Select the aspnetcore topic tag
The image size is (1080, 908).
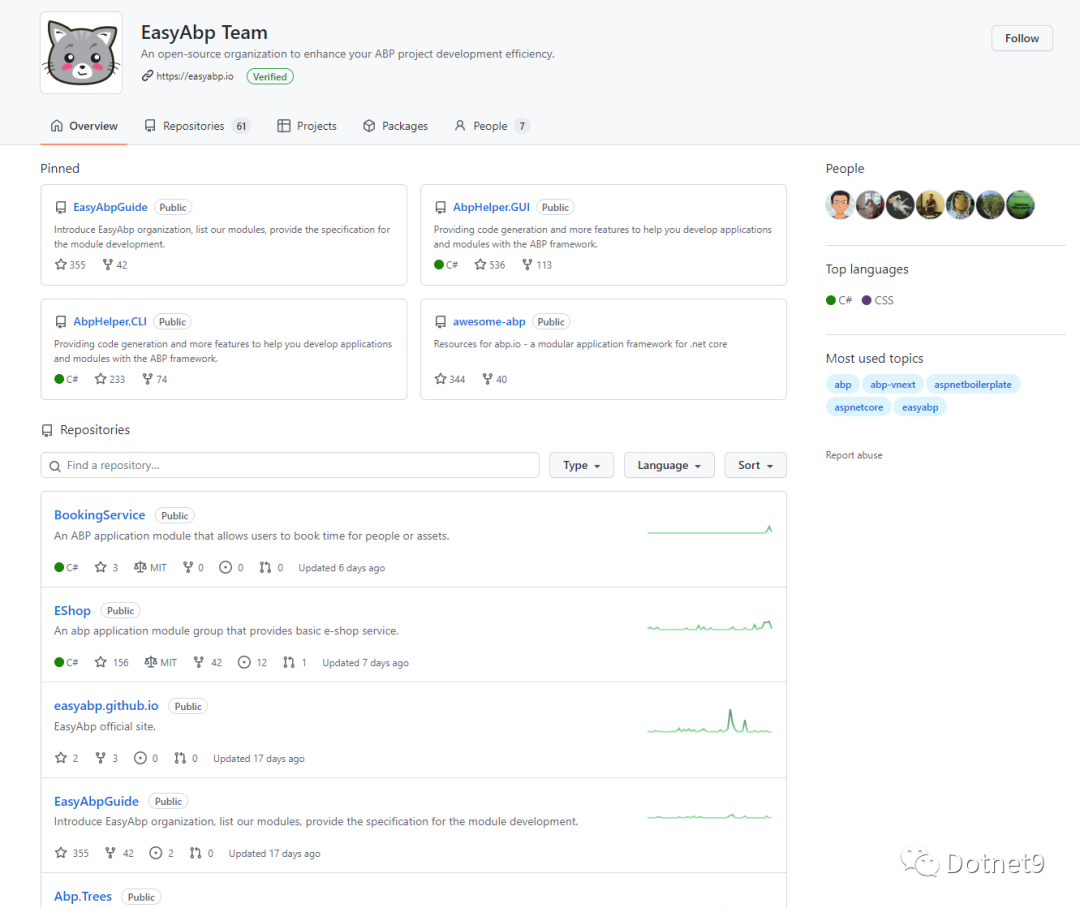tap(858, 407)
